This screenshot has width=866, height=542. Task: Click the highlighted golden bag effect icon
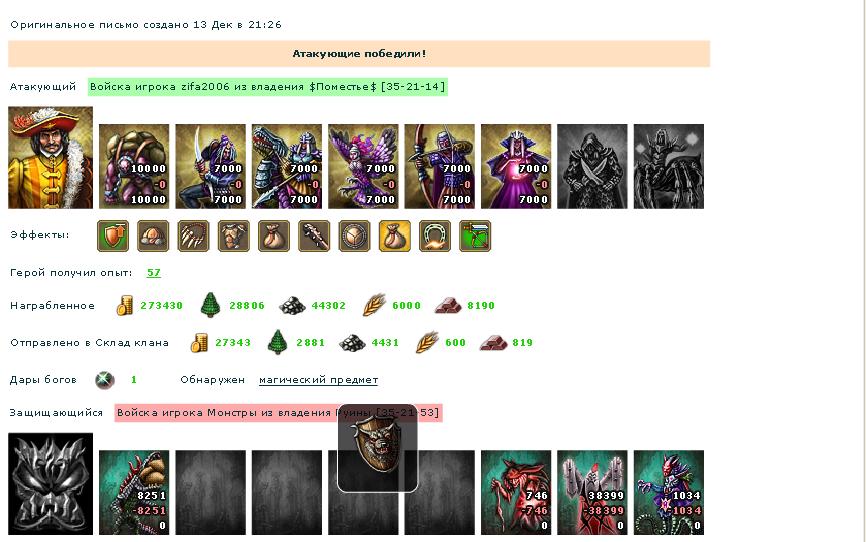tap(395, 236)
